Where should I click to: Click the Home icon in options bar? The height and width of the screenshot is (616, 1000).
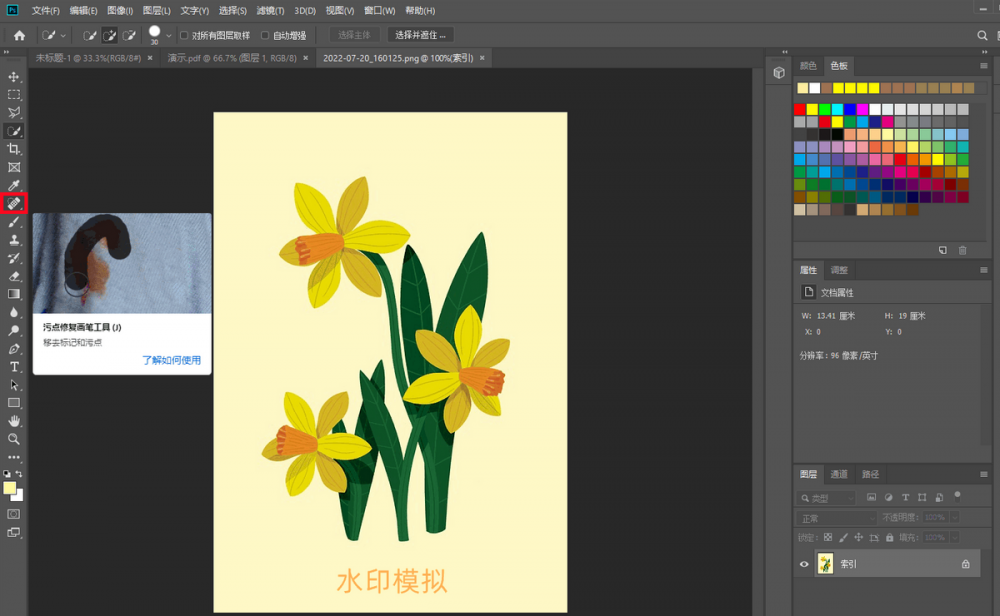click(x=19, y=35)
